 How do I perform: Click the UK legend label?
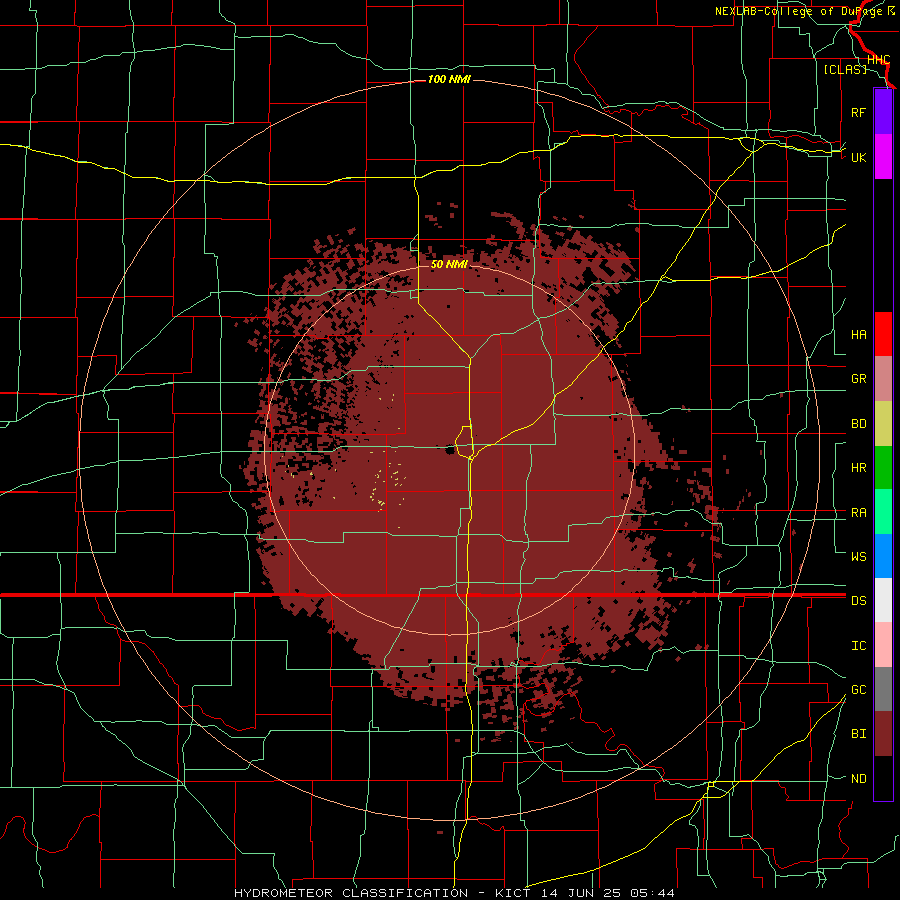coord(859,157)
